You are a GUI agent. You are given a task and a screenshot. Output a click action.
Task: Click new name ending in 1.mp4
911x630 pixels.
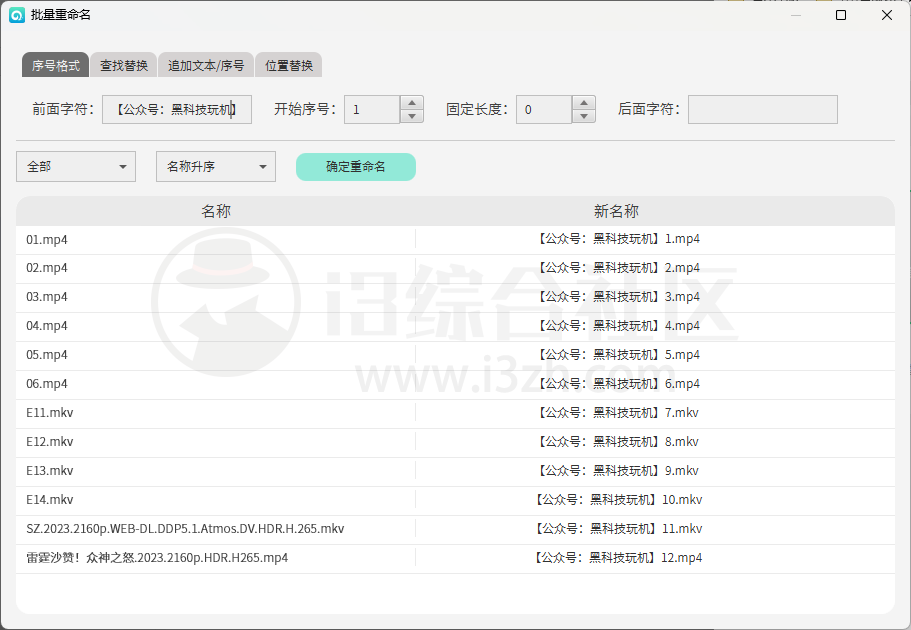tap(617, 239)
